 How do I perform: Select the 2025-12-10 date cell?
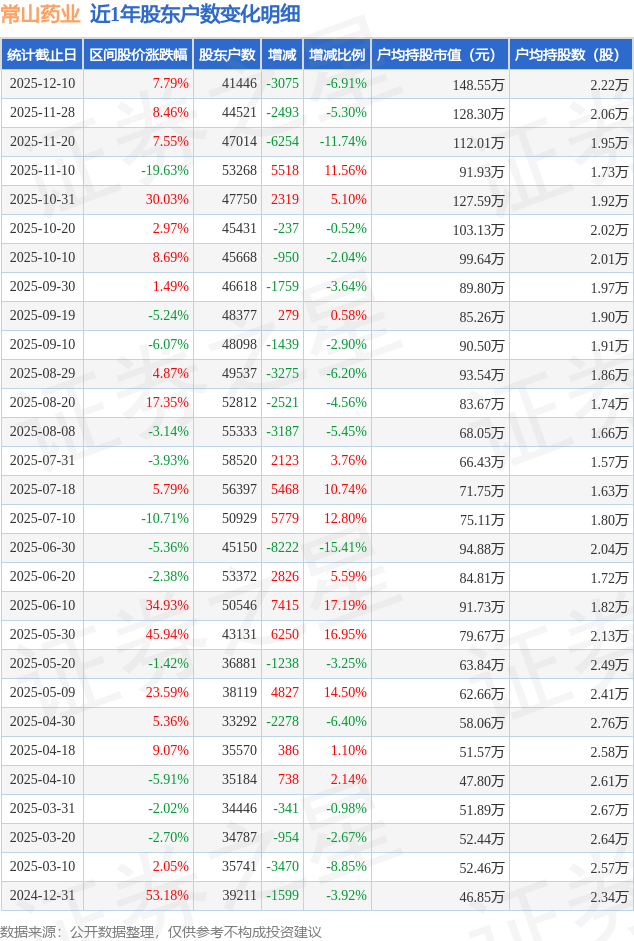42,84
